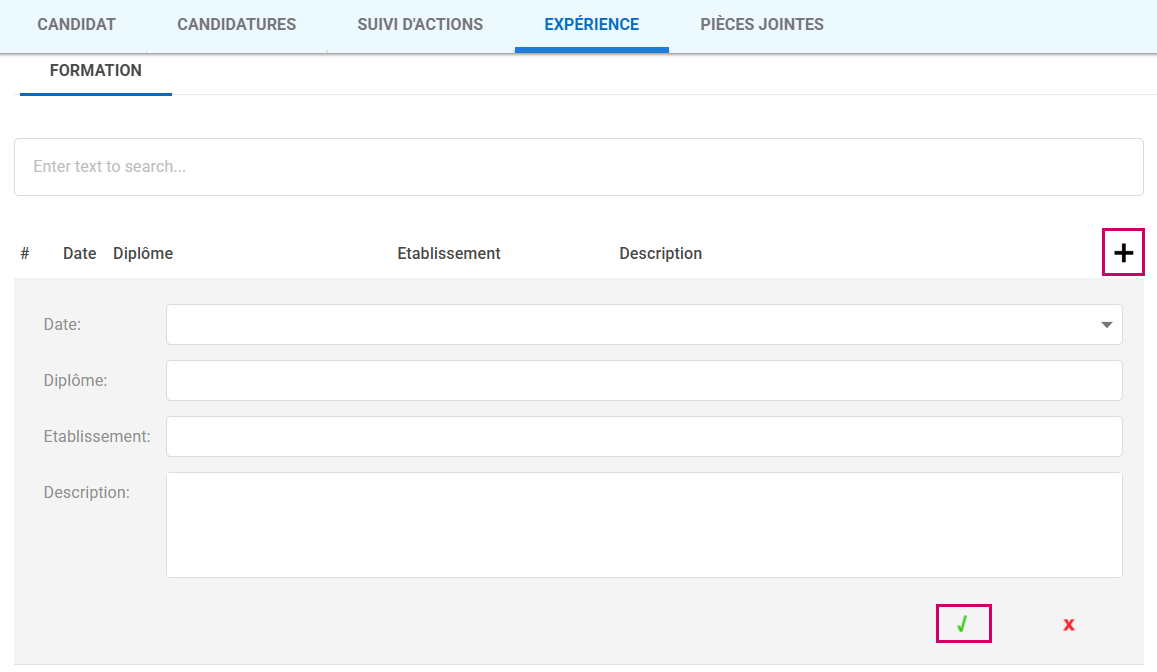Confirm the entry with the green checkmark
This screenshot has width=1157, height=672.
(x=962, y=624)
